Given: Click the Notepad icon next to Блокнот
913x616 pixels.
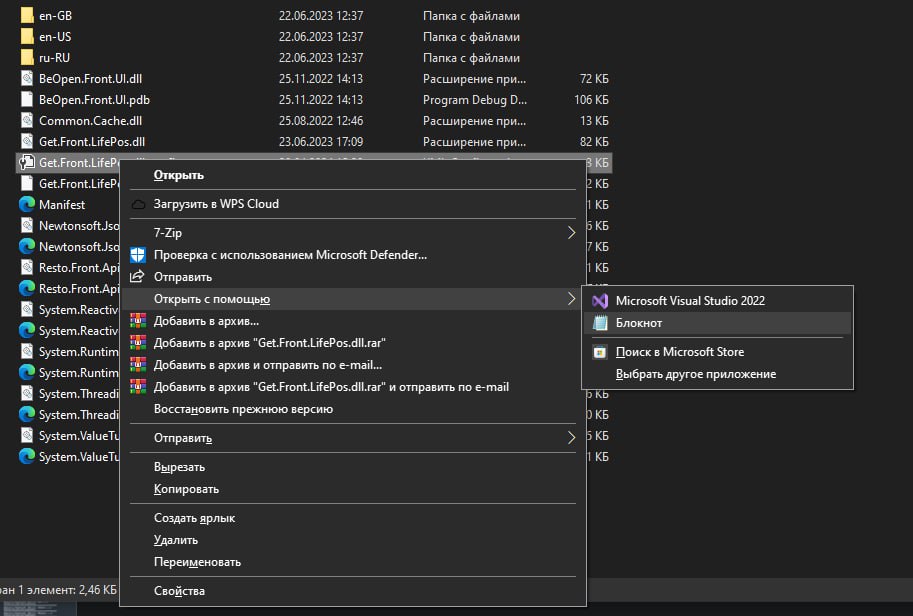Looking at the screenshot, I should pyautogui.click(x=600, y=323).
